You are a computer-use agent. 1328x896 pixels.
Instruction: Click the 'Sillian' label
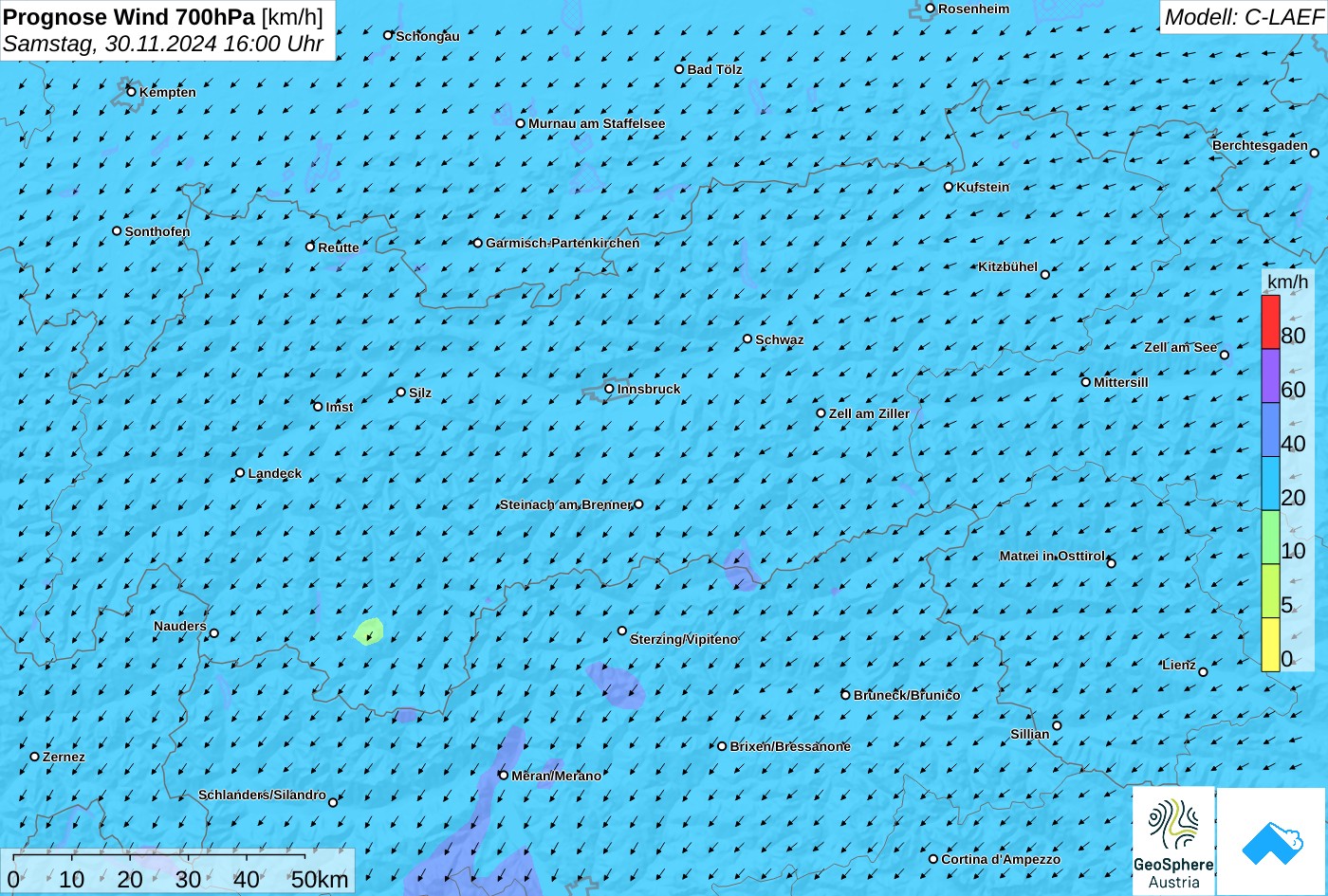pyautogui.click(x=1030, y=735)
